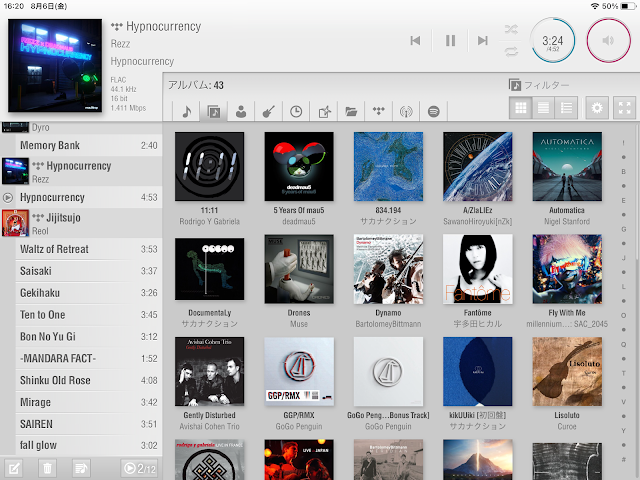Play Shinku Old Rose in the queue
Screen dimensions: 640x480
tap(89, 380)
